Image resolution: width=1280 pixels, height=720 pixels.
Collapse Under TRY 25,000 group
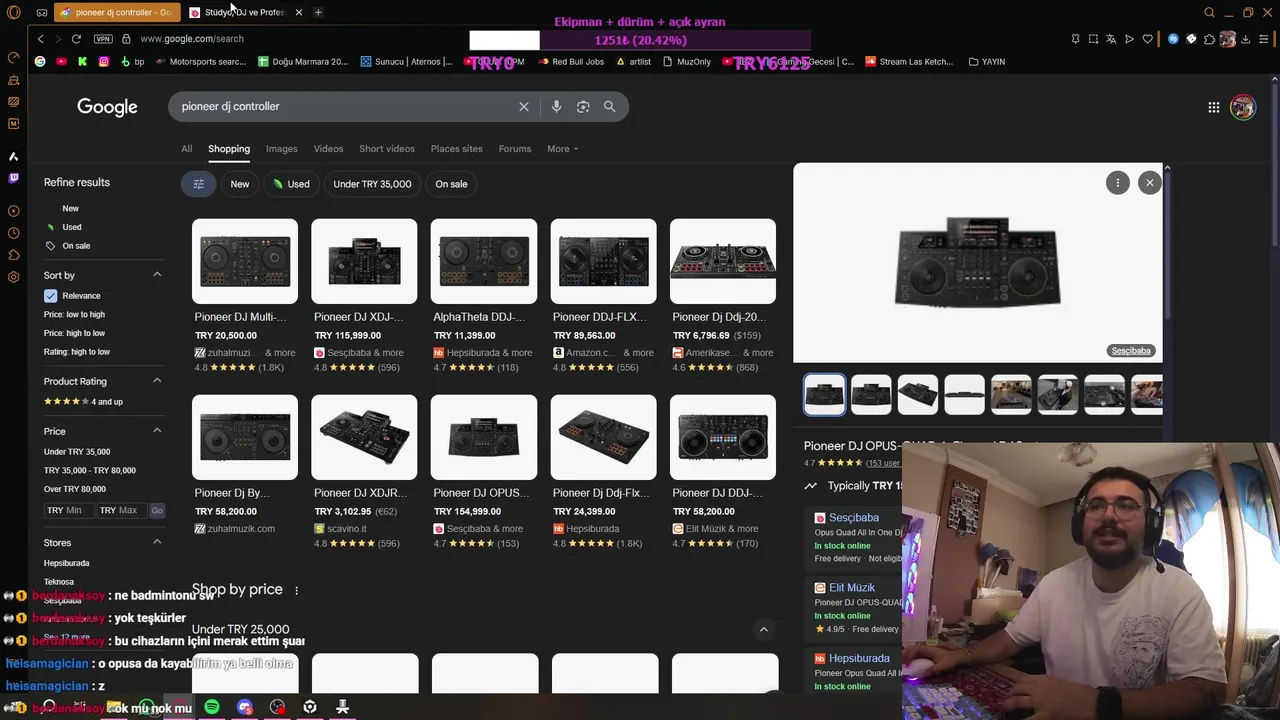[763, 630]
